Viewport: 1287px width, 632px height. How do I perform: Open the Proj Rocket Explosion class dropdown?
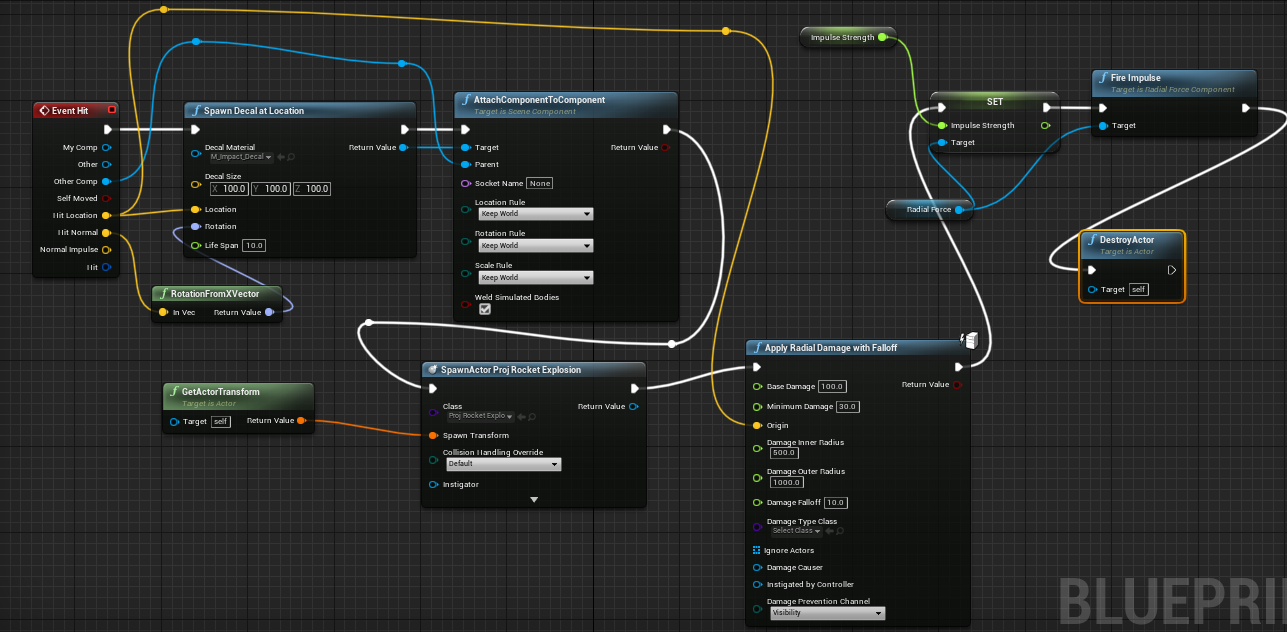point(480,416)
